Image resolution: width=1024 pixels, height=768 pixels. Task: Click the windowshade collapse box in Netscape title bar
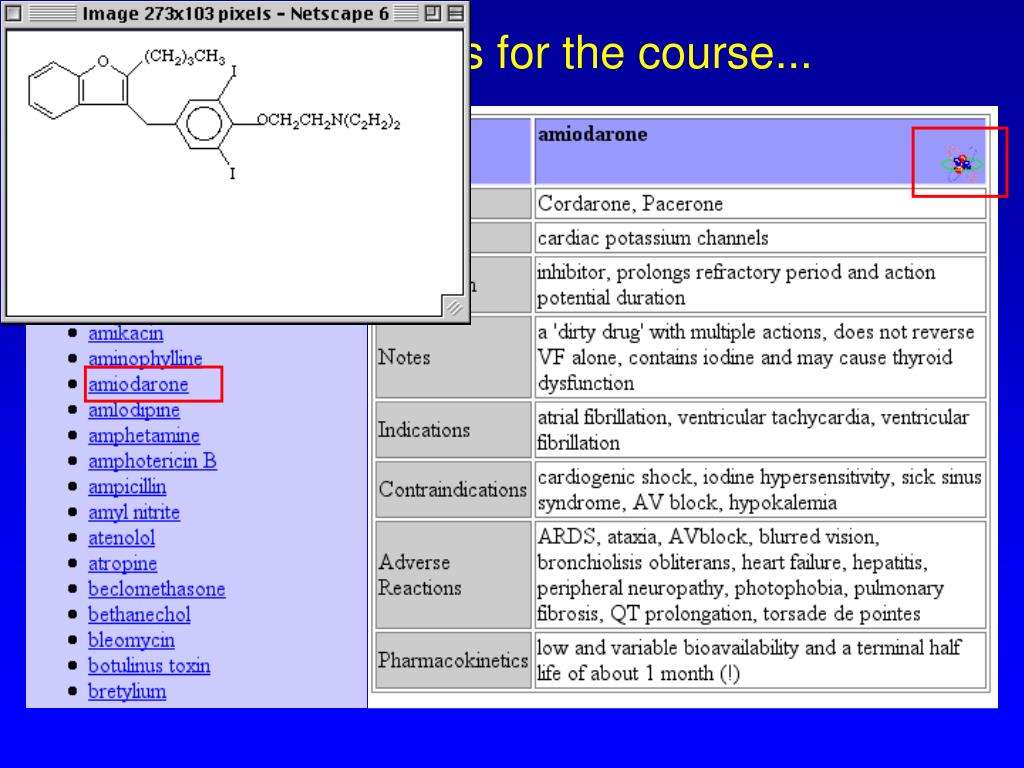pyautogui.click(x=456, y=13)
